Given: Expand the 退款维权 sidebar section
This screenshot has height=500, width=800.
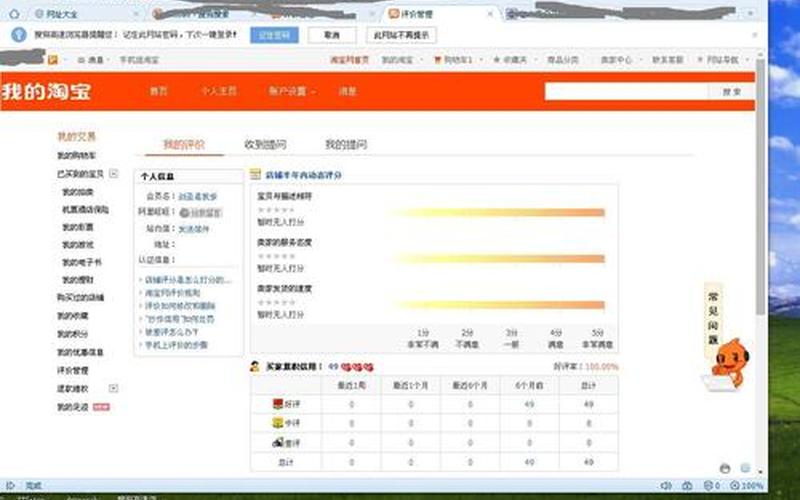Looking at the screenshot, I should [x=114, y=388].
